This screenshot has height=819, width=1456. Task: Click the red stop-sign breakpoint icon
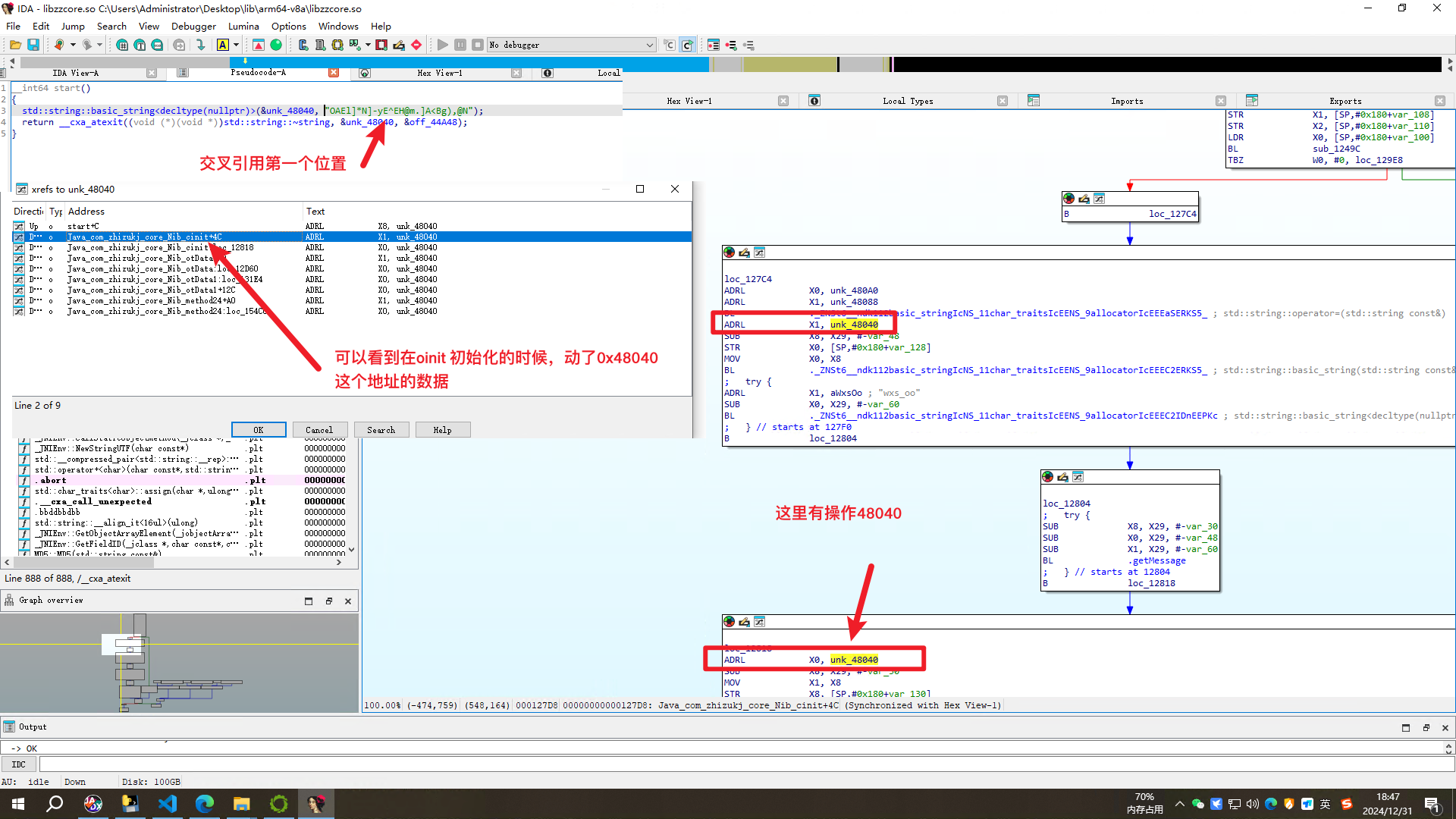416,45
